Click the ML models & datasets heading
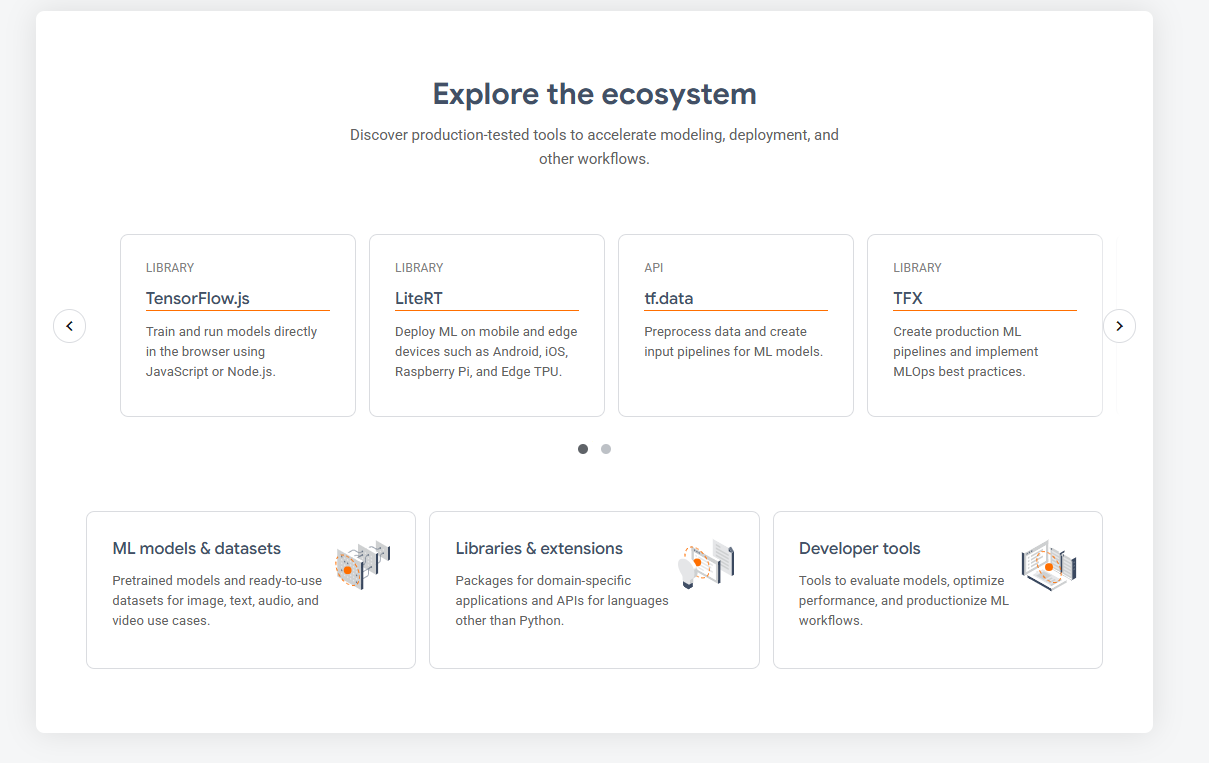Image resolution: width=1209 pixels, height=763 pixels. [x=197, y=548]
